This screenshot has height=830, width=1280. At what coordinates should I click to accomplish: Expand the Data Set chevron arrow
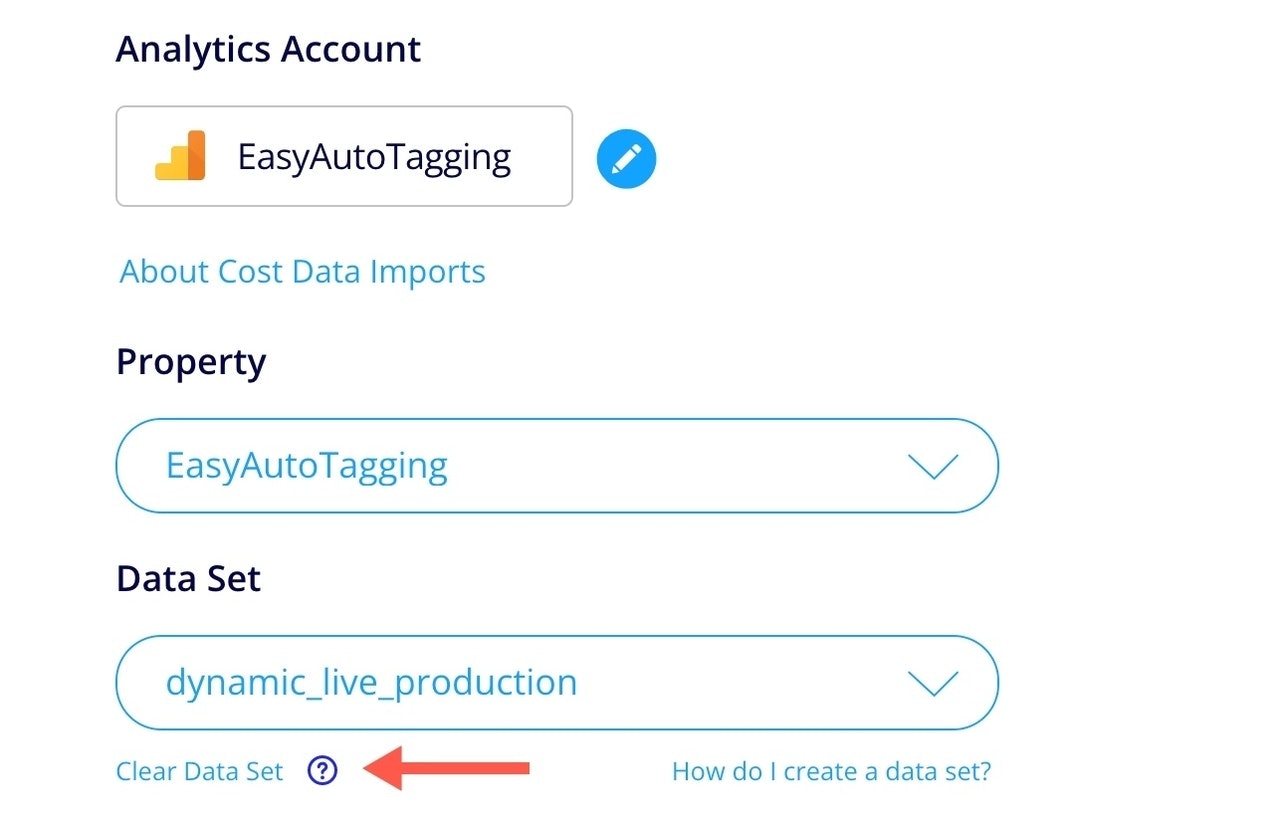(x=933, y=683)
